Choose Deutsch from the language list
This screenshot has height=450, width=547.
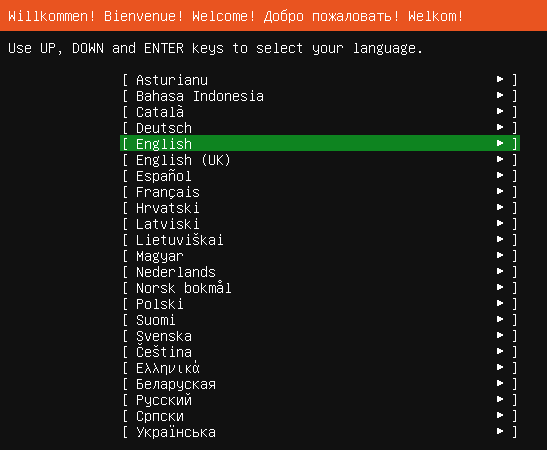(x=320, y=128)
